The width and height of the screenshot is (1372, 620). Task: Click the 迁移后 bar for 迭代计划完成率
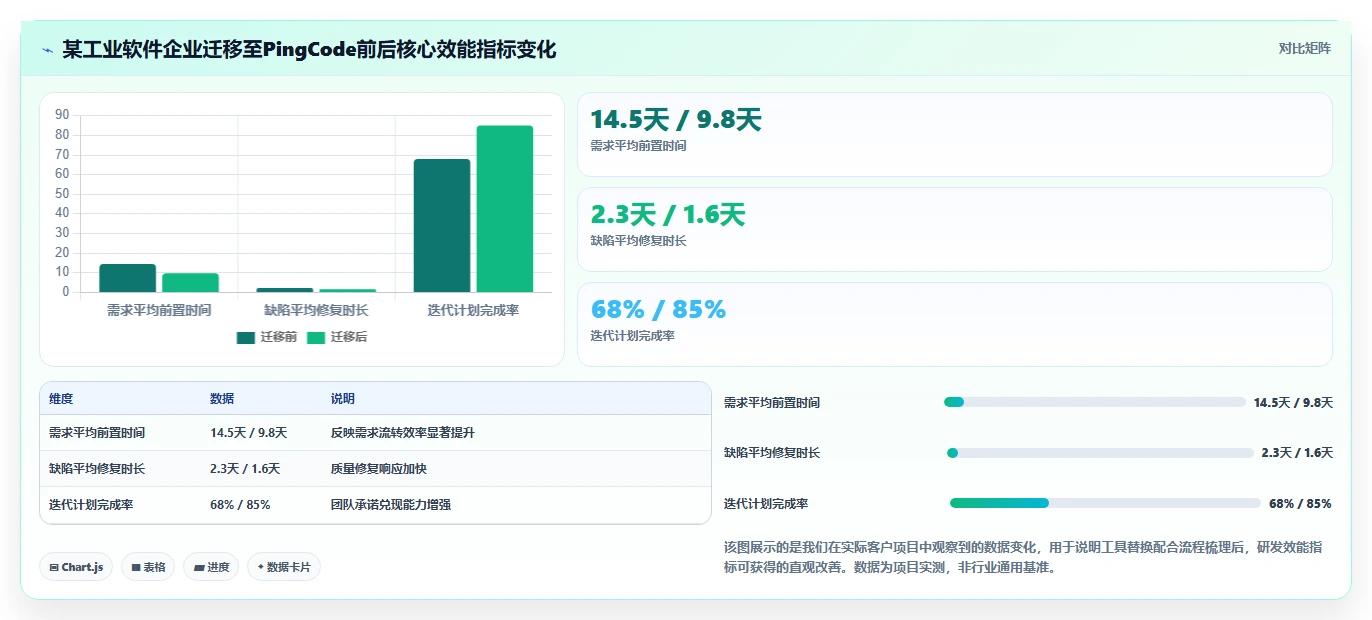tap(505, 209)
